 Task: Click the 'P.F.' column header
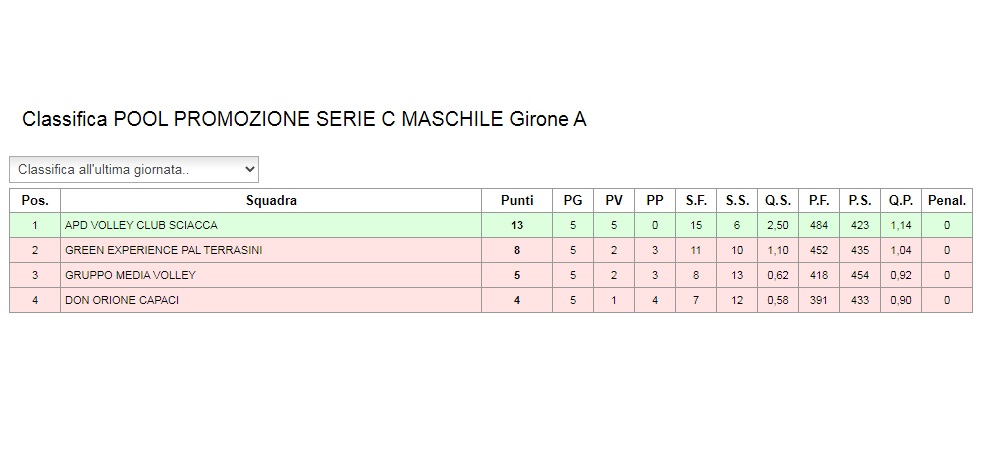819,201
